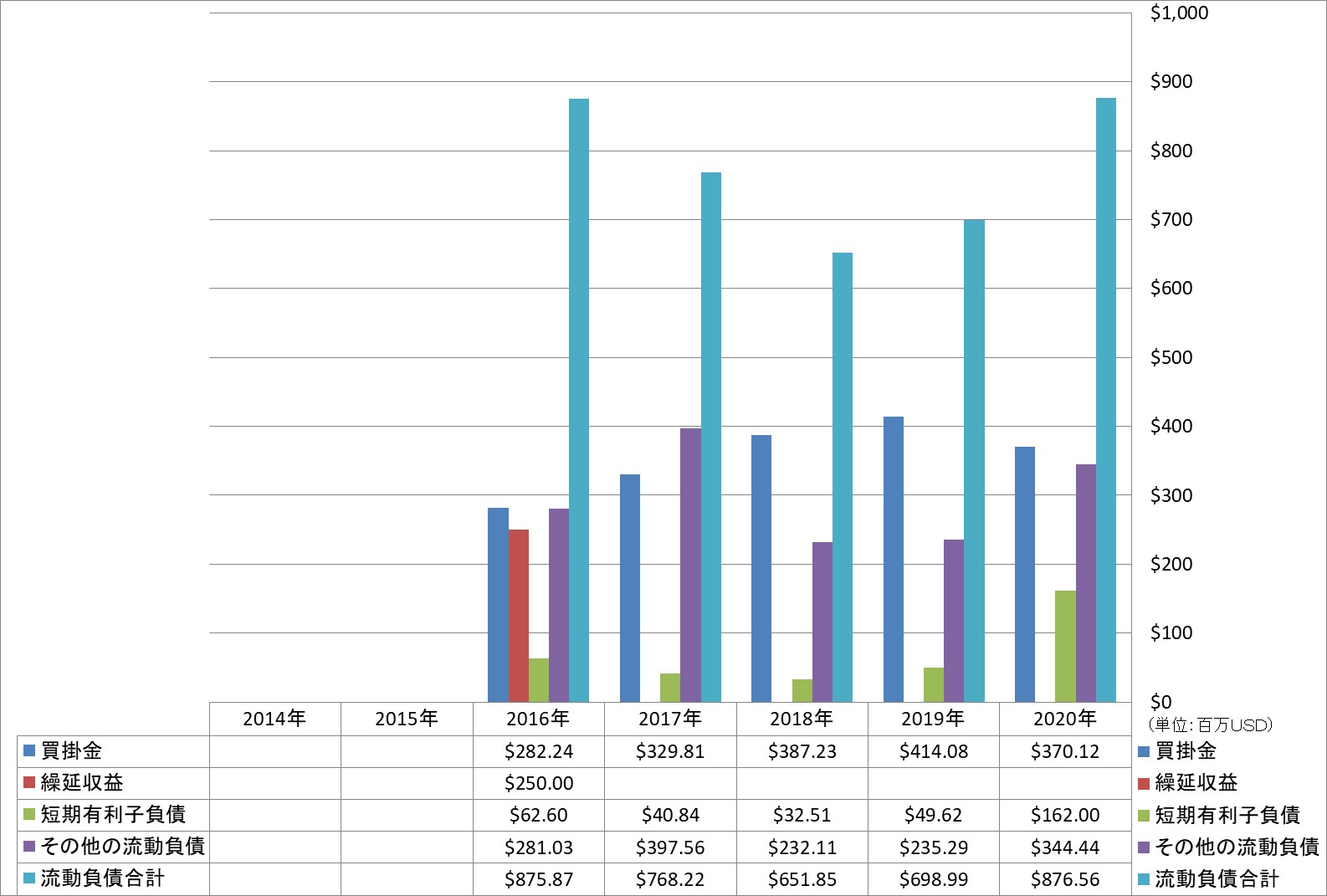Click the $282.24 accounts payable cell
The width and height of the screenshot is (1327, 896).
(x=538, y=751)
